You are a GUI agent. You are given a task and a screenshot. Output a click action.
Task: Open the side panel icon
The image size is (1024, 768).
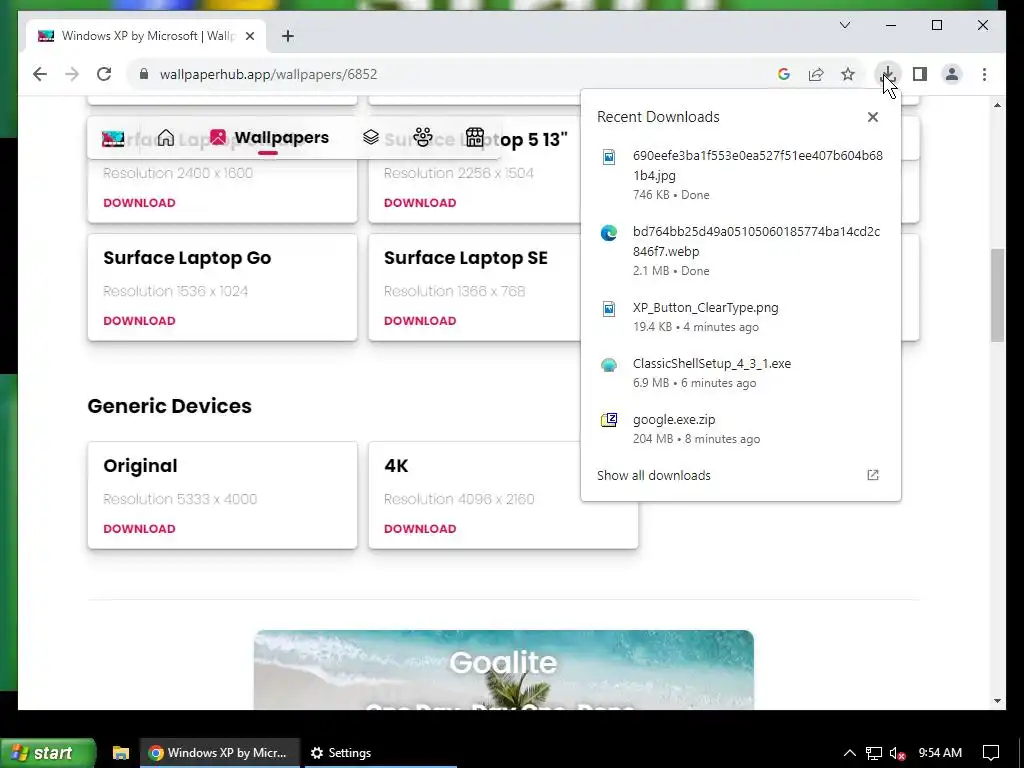point(920,74)
